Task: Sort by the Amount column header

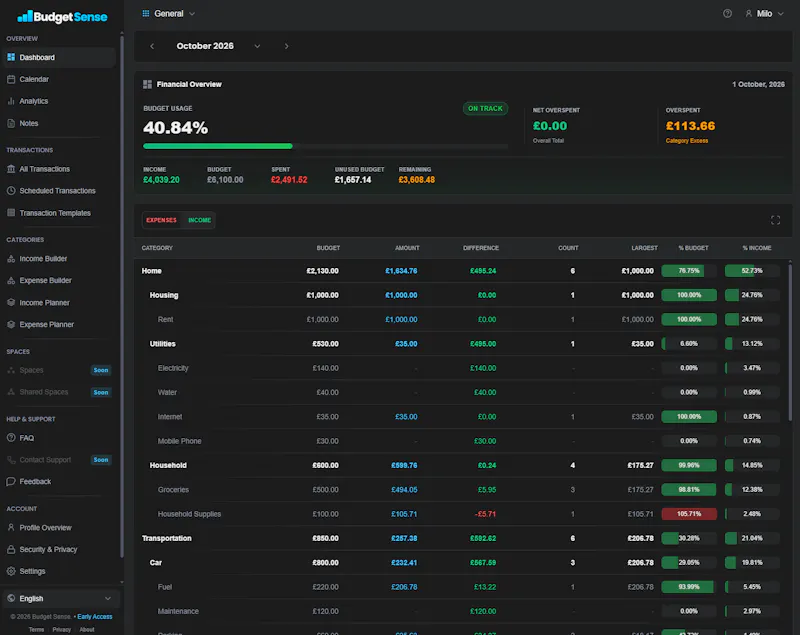Action: click(x=407, y=248)
